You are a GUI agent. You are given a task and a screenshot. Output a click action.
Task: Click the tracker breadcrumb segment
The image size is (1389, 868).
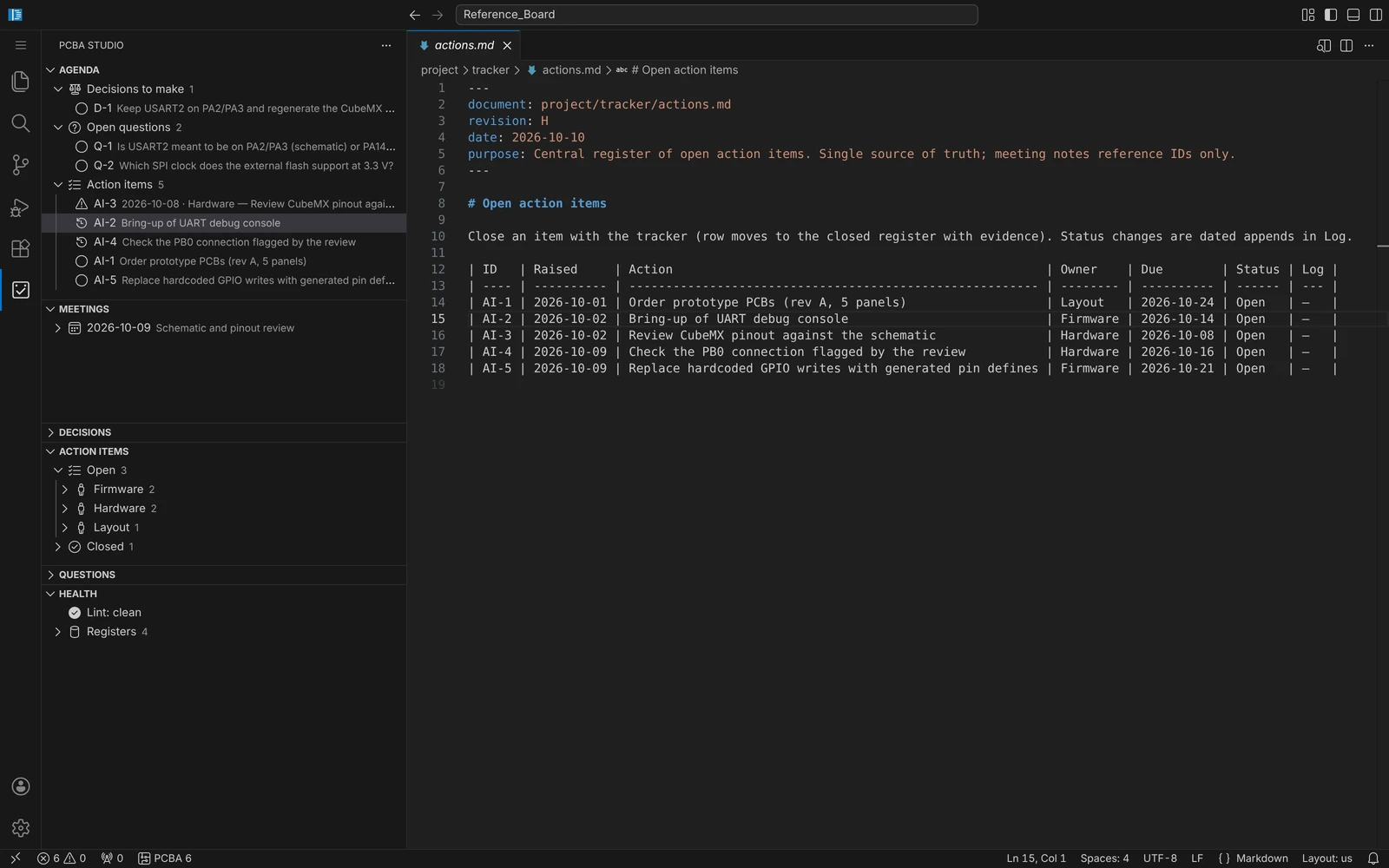490,70
